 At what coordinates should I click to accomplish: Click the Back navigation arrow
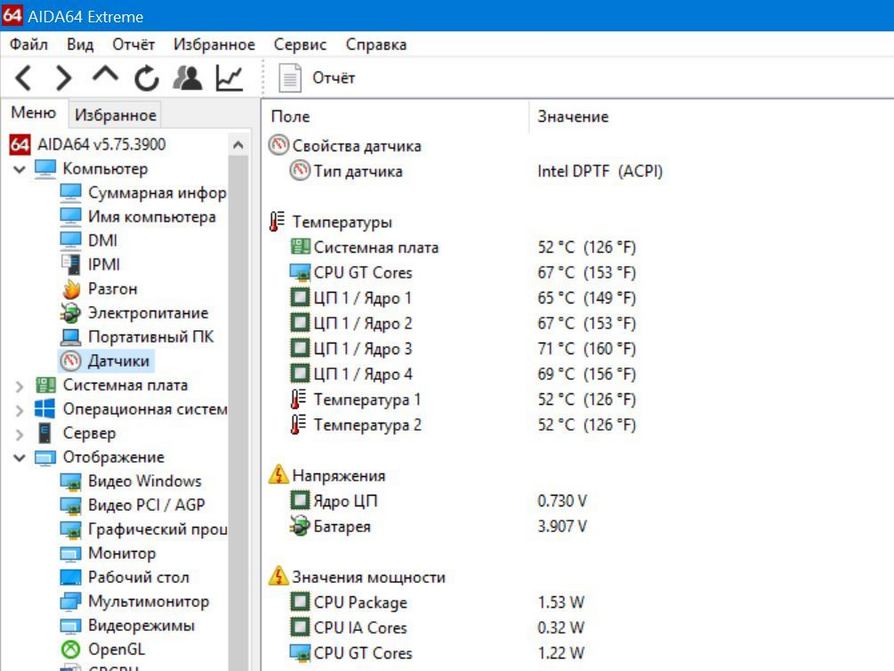(x=24, y=77)
